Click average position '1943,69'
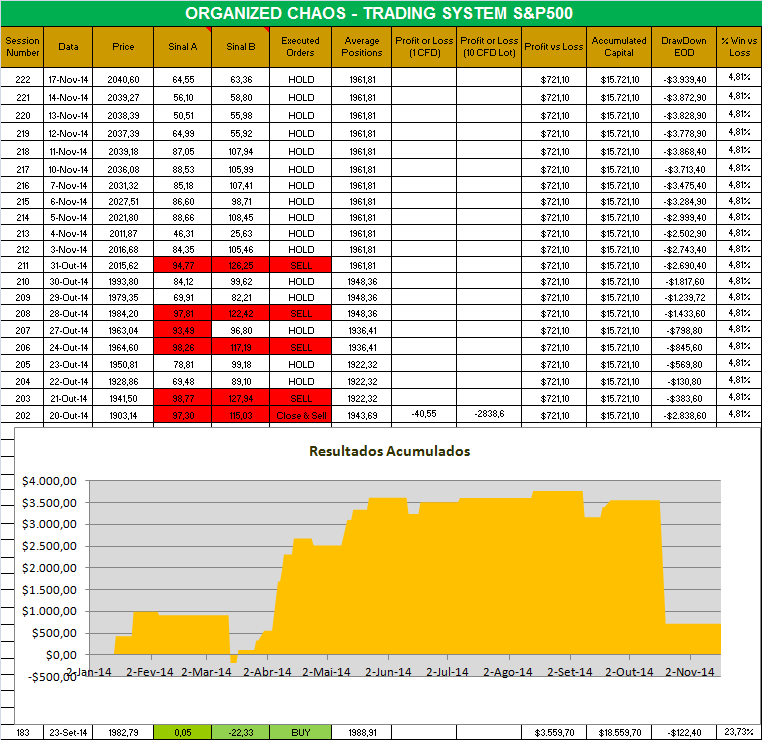Viewport: 762px width, 740px height. (x=362, y=415)
